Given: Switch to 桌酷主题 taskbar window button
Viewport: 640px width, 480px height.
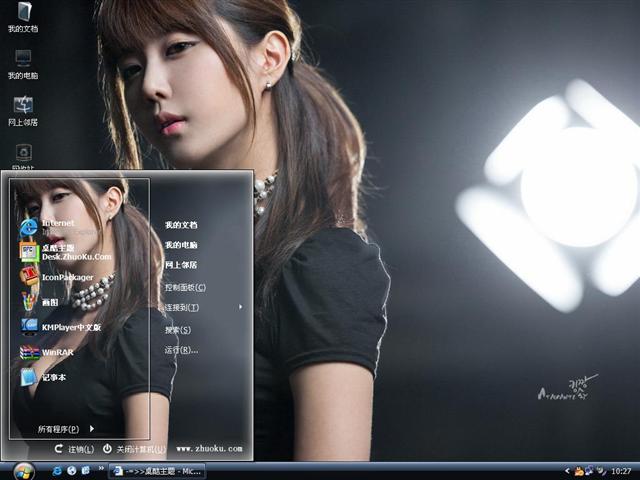Looking at the screenshot, I should tap(157, 471).
